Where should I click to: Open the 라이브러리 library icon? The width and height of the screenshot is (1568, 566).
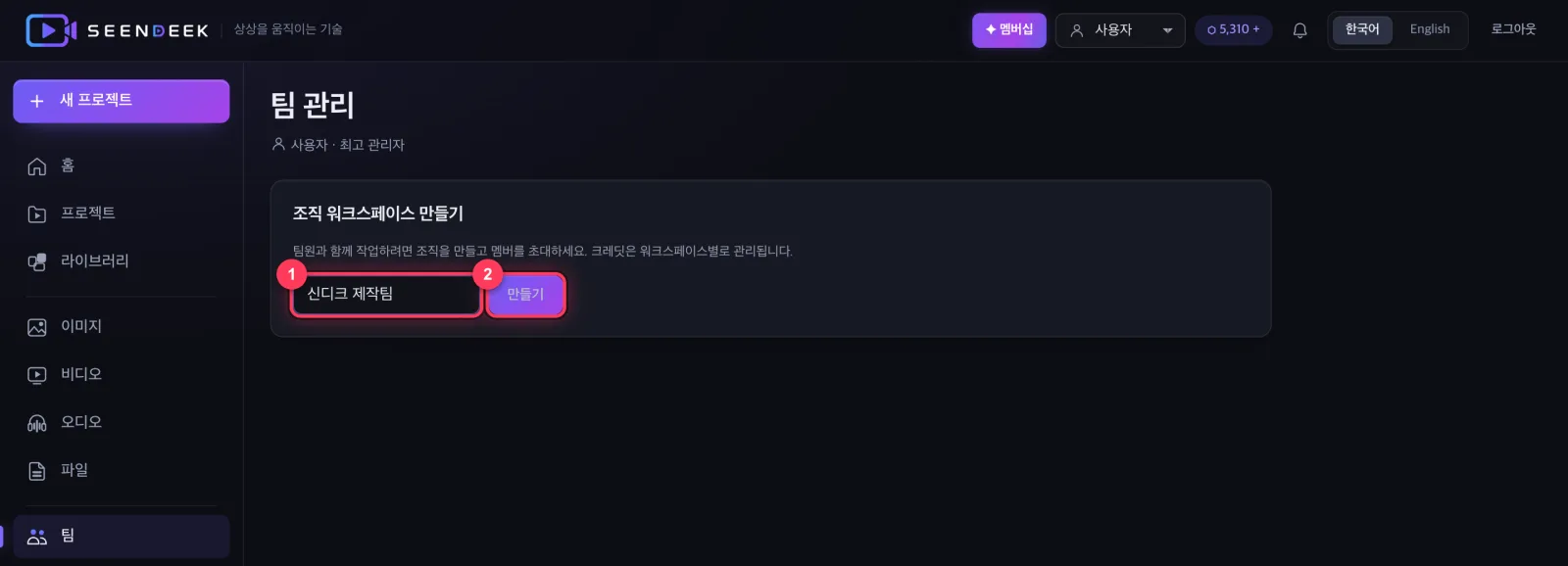pos(37,261)
